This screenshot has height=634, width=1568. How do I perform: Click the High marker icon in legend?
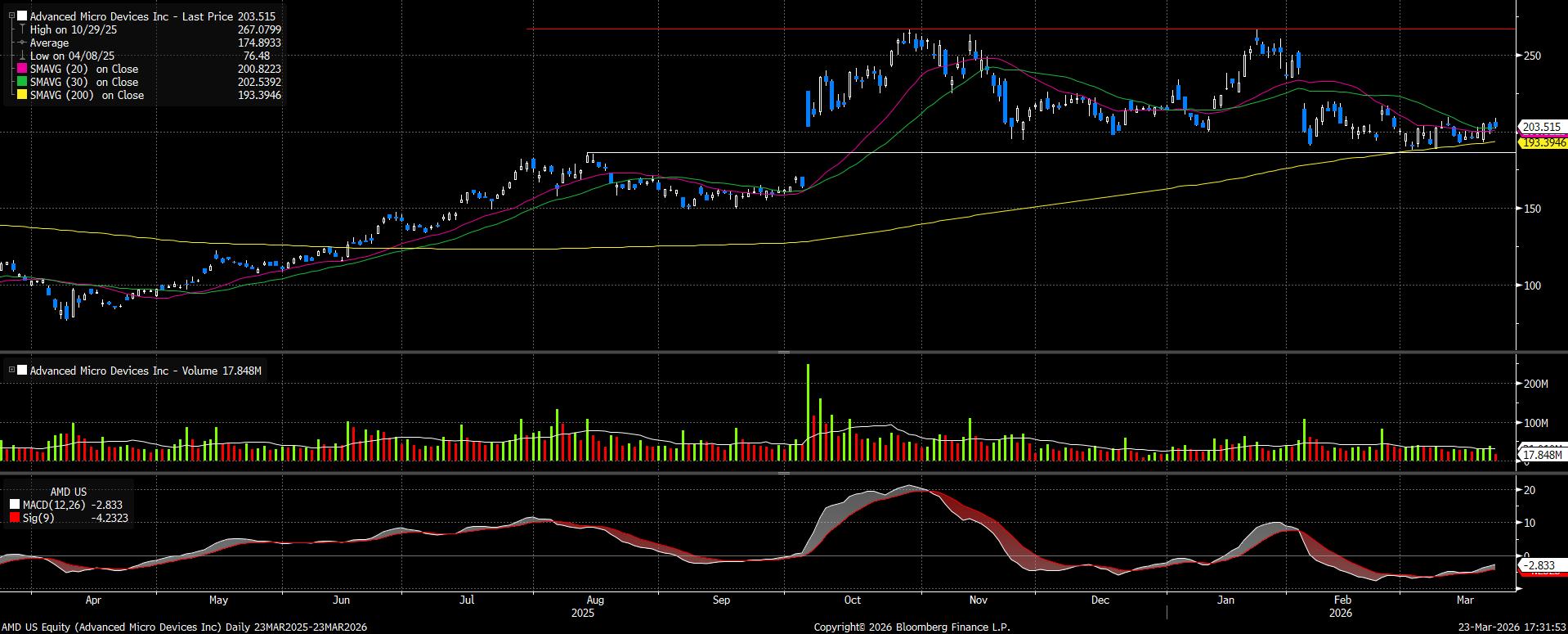coord(22,29)
